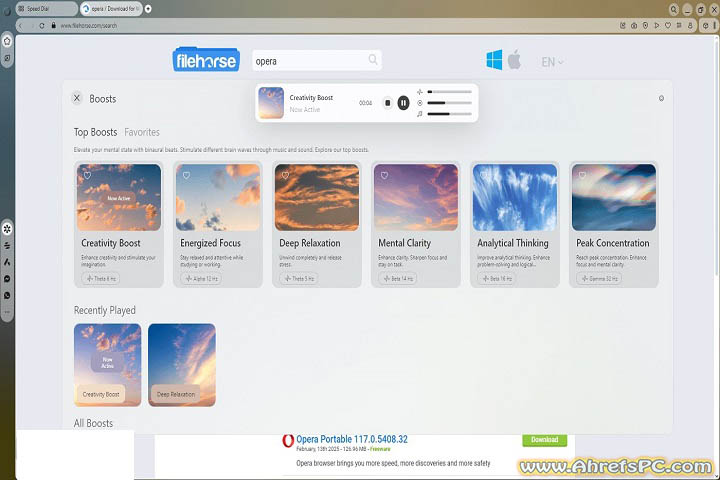Viewport: 720px width, 480px height.
Task: Switch to the Speed Dial tab
Action: click(45, 9)
